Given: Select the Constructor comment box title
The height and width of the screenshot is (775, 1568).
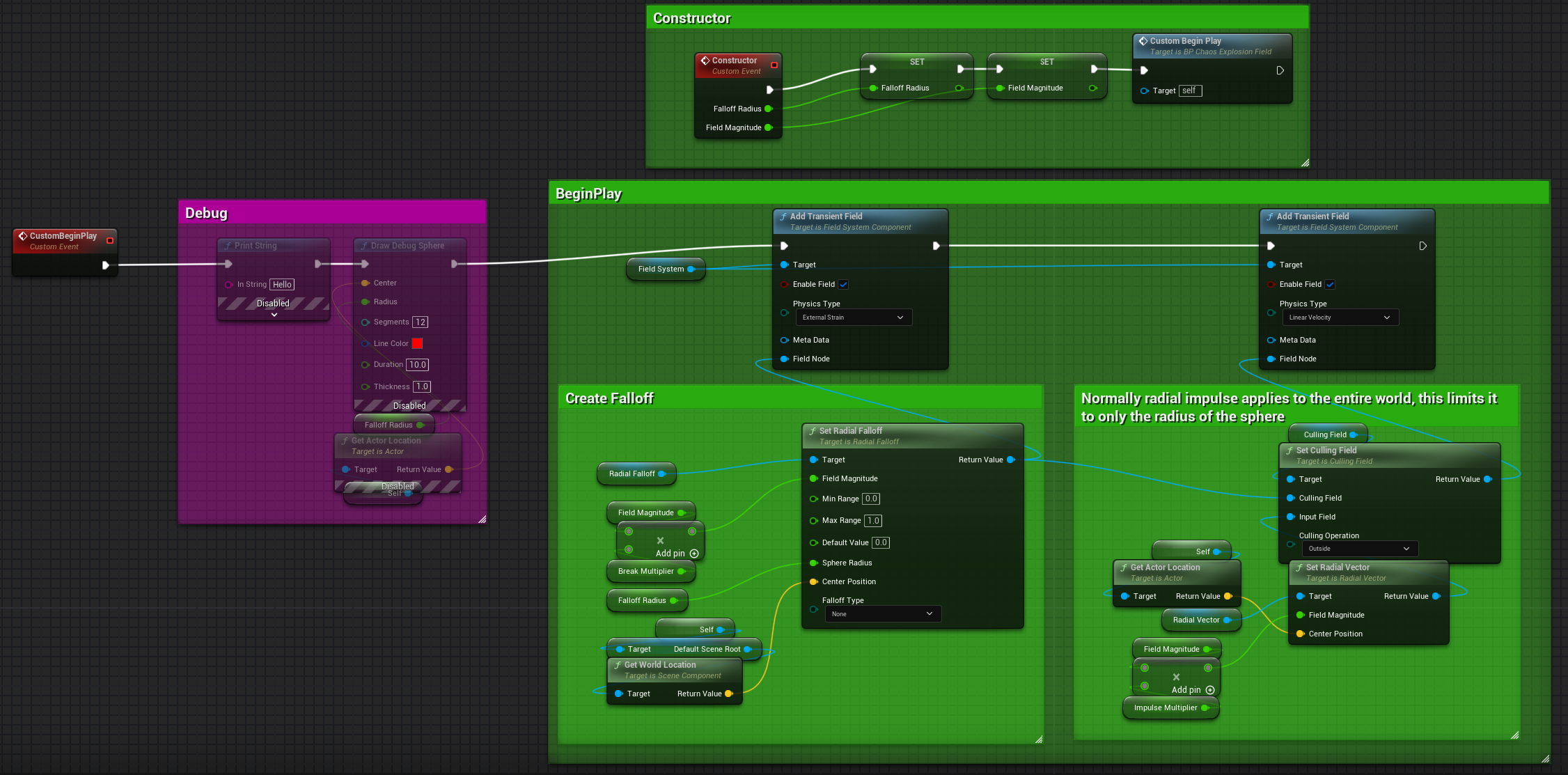Looking at the screenshot, I should click(x=692, y=18).
